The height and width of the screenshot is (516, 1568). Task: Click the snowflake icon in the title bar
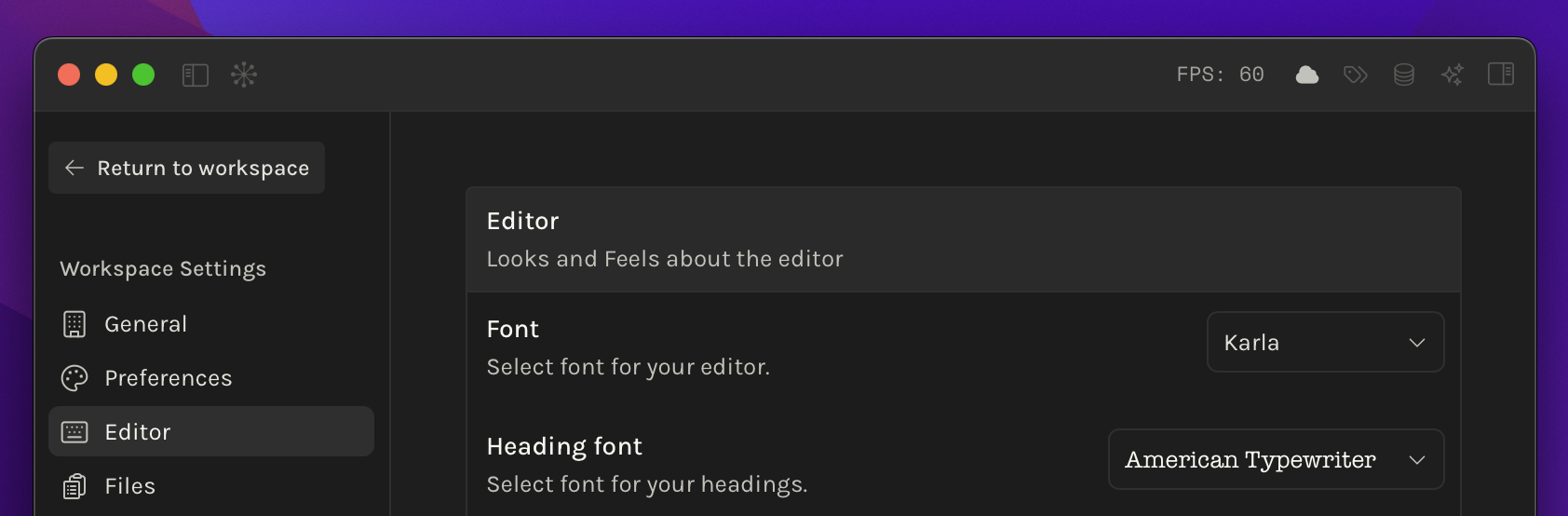(x=244, y=75)
